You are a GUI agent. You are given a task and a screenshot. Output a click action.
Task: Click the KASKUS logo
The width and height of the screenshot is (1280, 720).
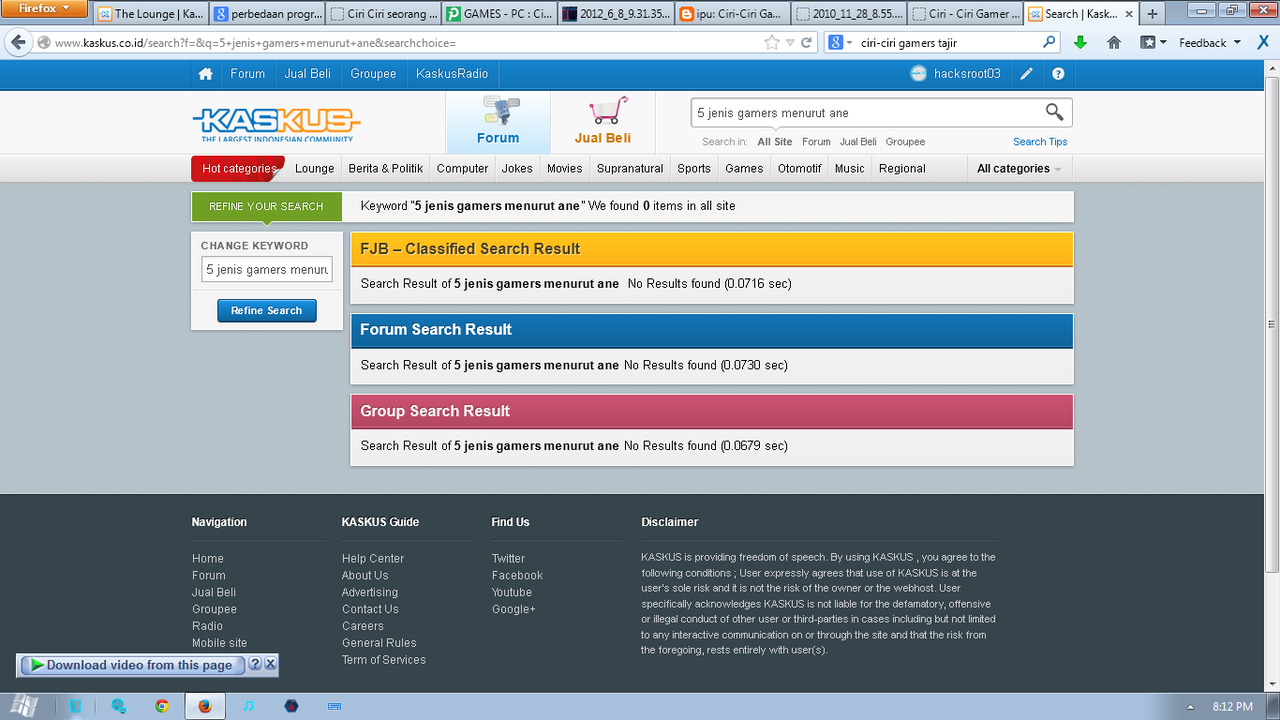click(276, 124)
